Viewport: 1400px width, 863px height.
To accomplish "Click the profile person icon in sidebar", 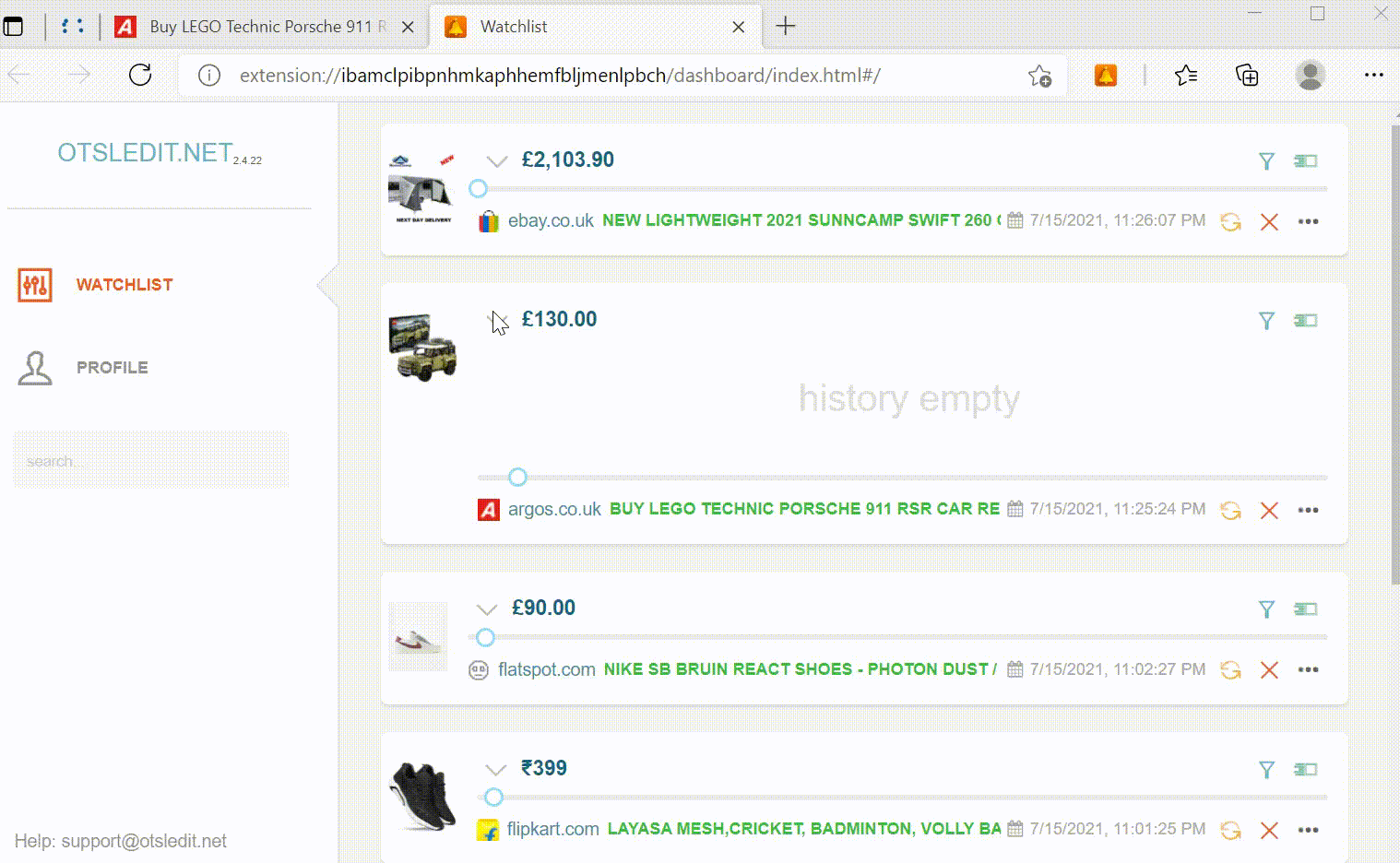I will [x=35, y=367].
